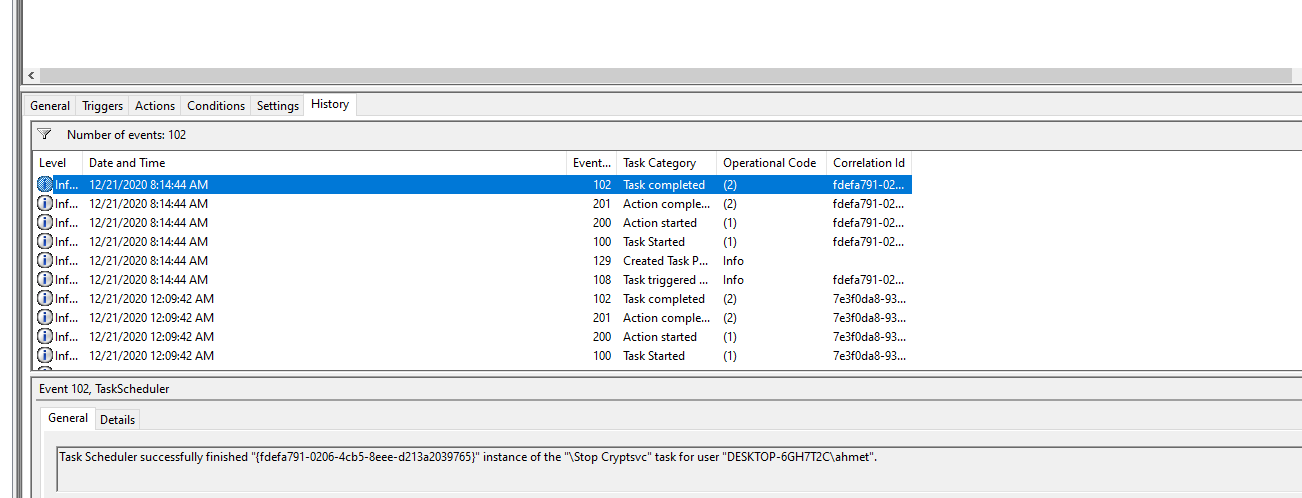The height and width of the screenshot is (498, 1302).
Task: Open the General tab of the task properties
Action: (50, 106)
